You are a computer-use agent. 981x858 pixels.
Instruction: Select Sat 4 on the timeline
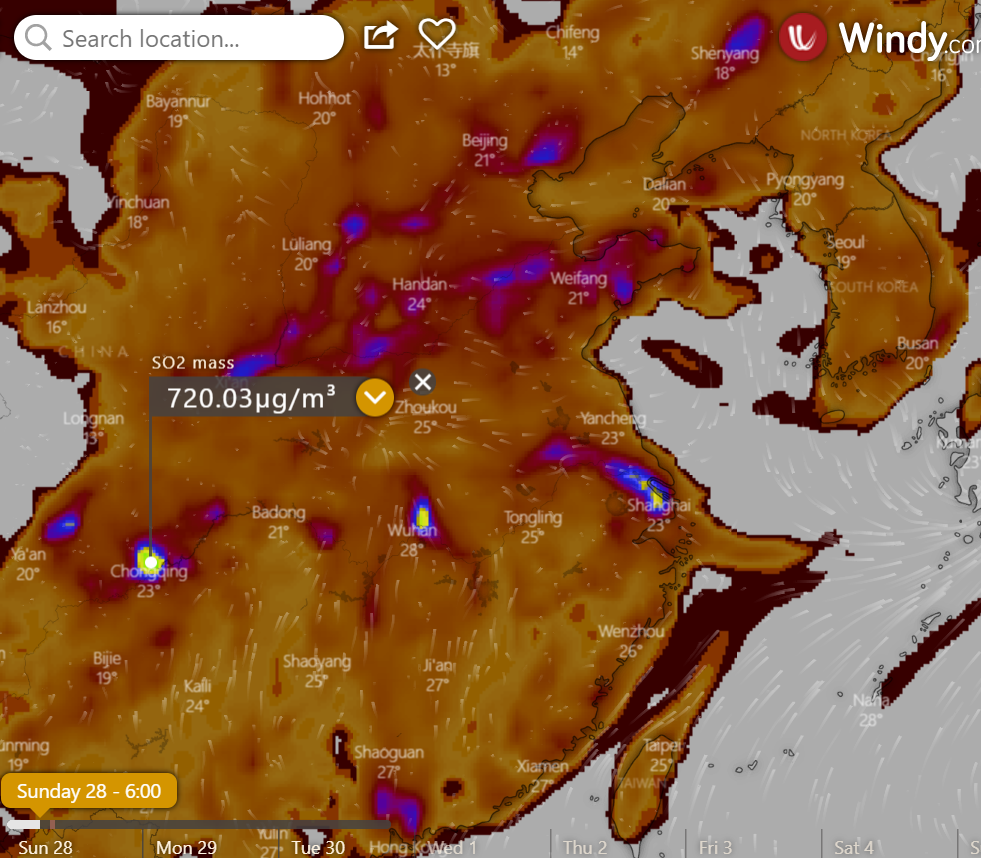click(x=853, y=847)
